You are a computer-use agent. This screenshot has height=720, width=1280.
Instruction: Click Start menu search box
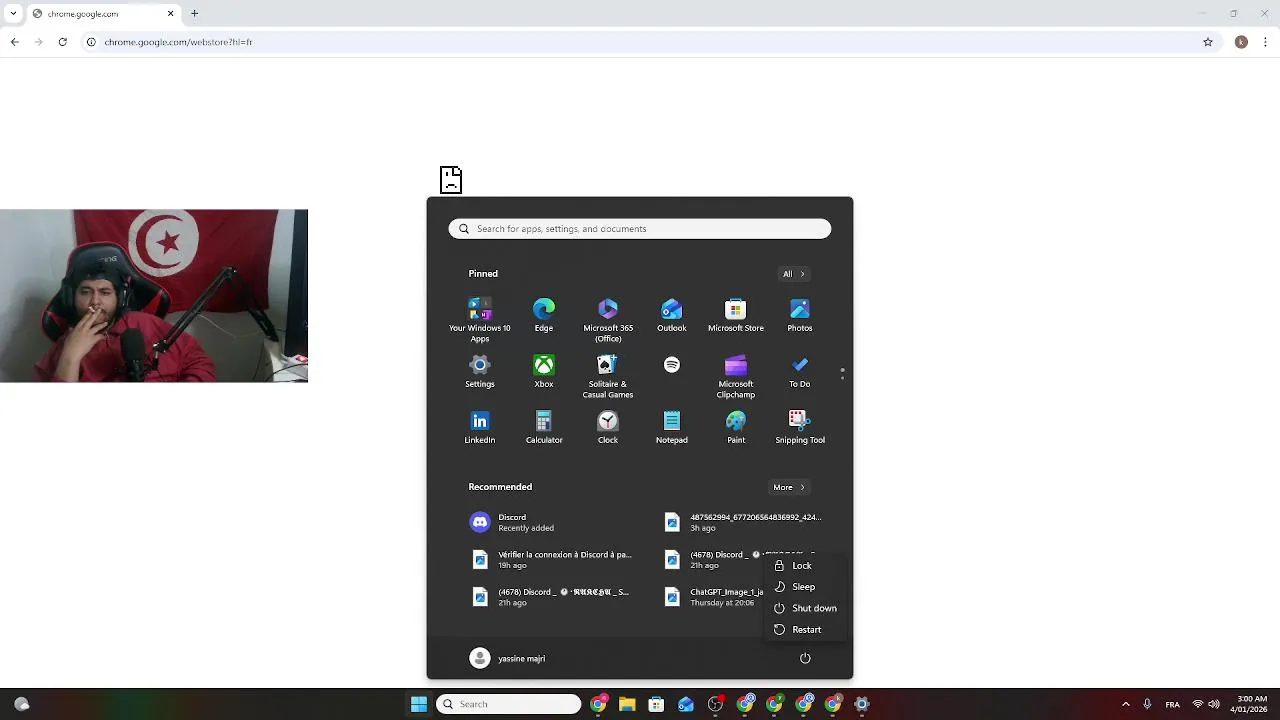pos(640,229)
